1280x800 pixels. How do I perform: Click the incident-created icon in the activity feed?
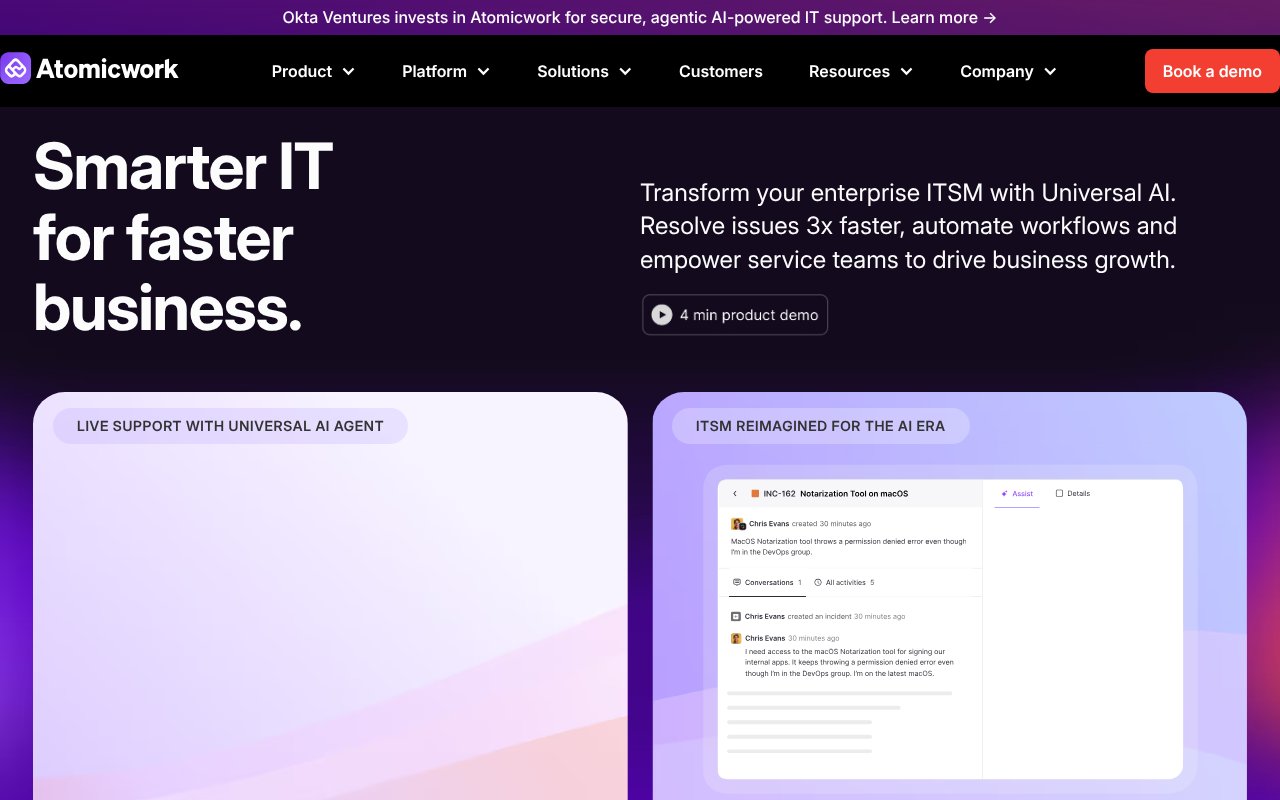pos(735,616)
